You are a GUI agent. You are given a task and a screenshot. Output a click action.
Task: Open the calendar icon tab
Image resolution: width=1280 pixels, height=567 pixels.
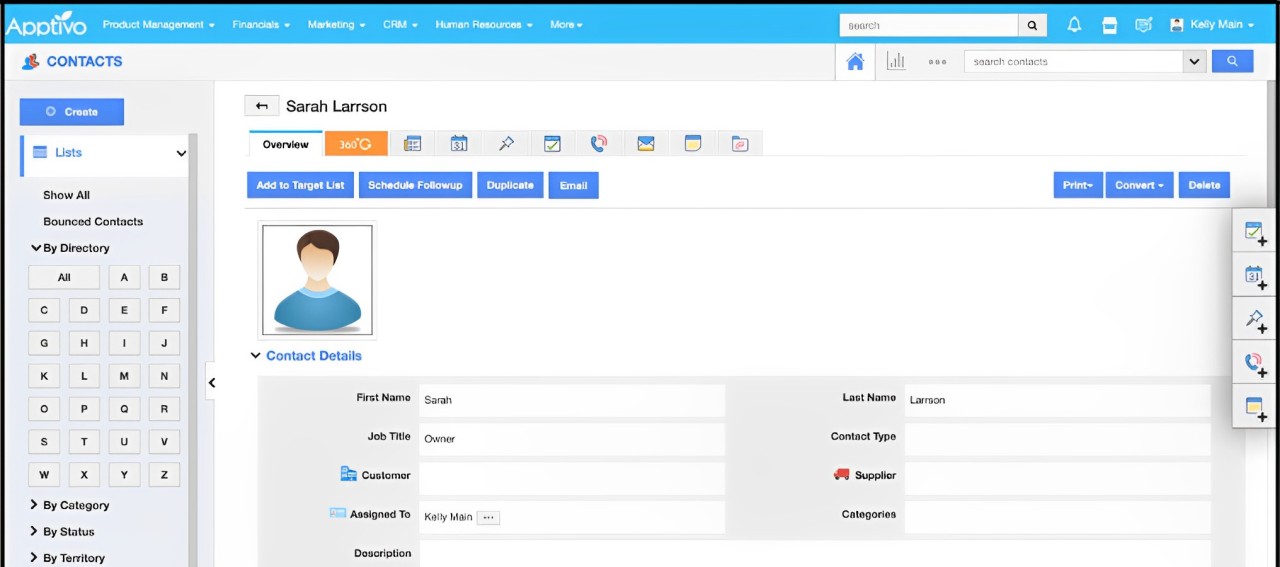coord(459,144)
